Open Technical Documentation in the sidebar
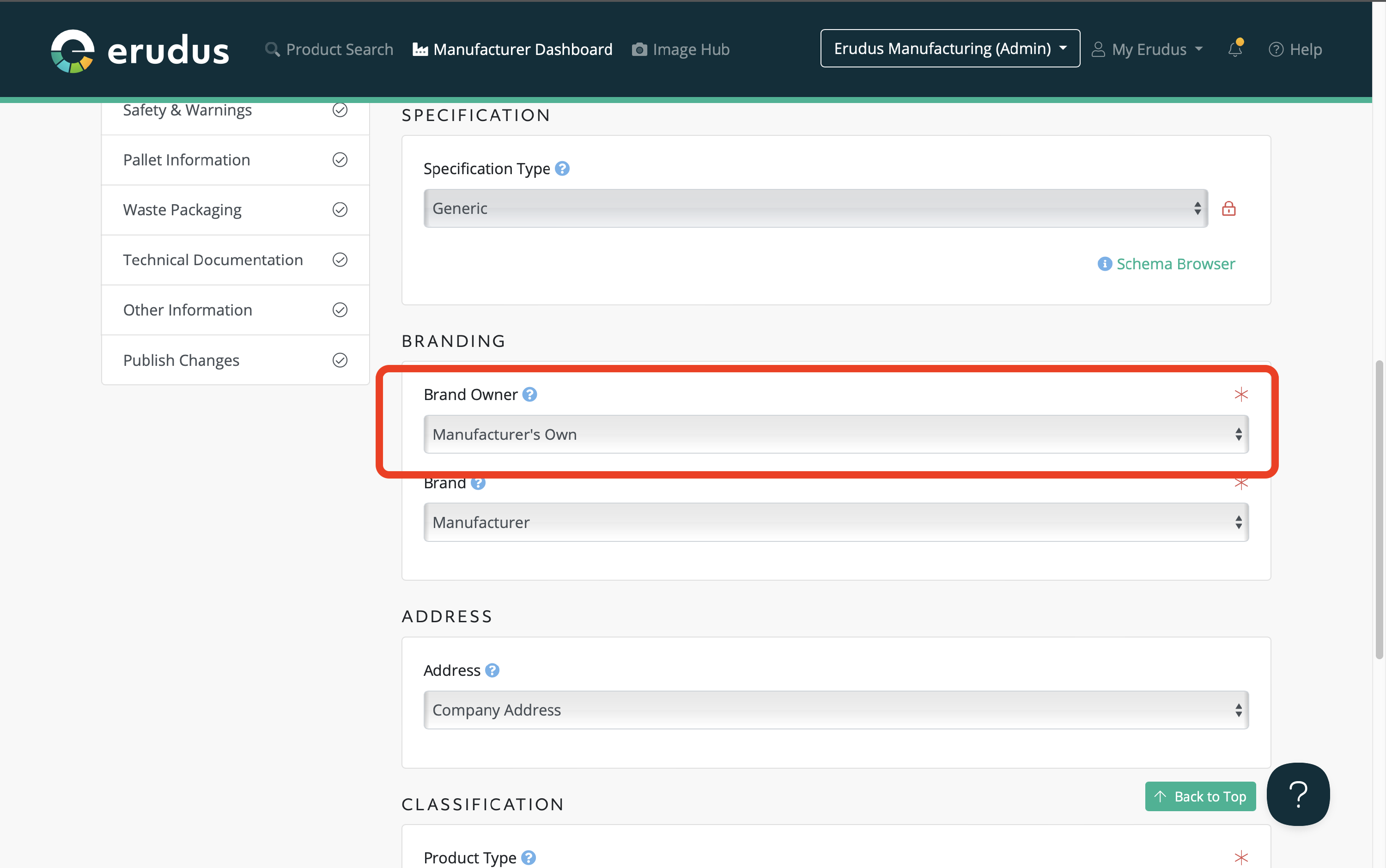Viewport: 1386px width, 868px height. 213,260
